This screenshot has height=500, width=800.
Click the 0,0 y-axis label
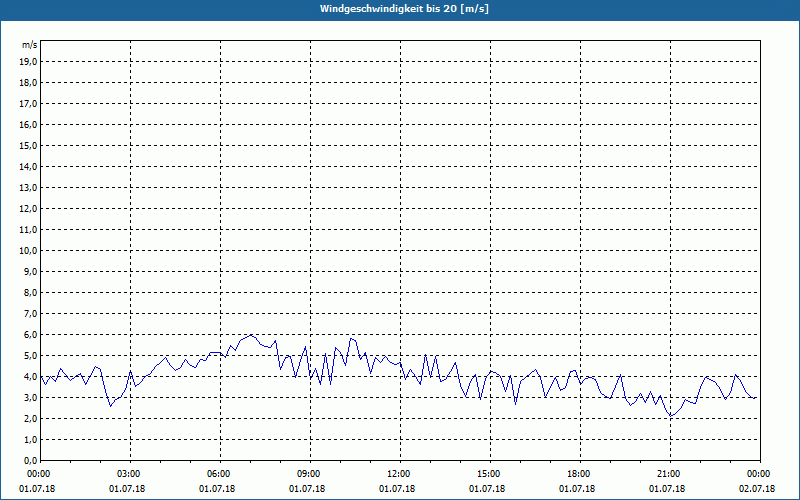tap(30, 461)
